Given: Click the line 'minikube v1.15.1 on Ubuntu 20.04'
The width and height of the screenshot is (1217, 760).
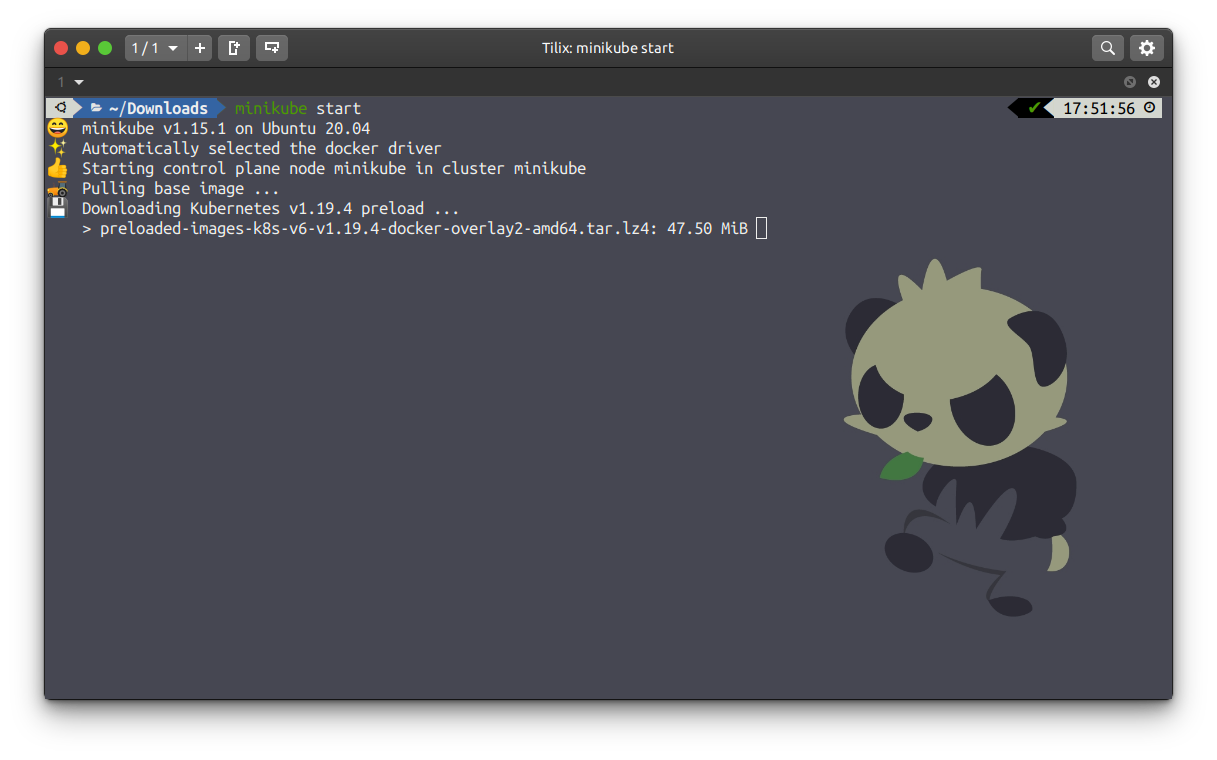Looking at the screenshot, I should click(x=226, y=128).
